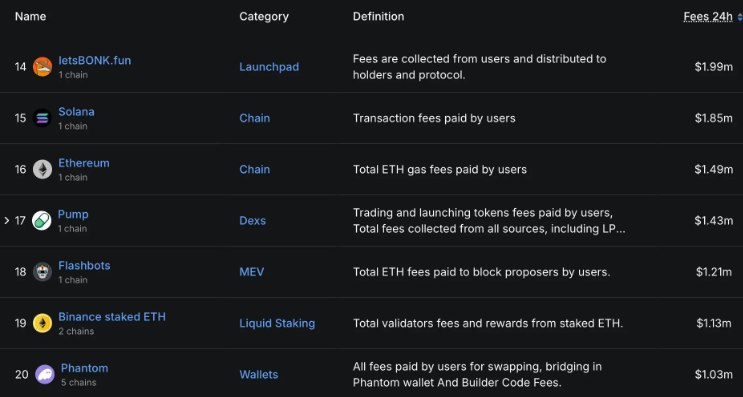Click the Pump pill logo icon
This screenshot has height=397, width=743.
point(42,221)
